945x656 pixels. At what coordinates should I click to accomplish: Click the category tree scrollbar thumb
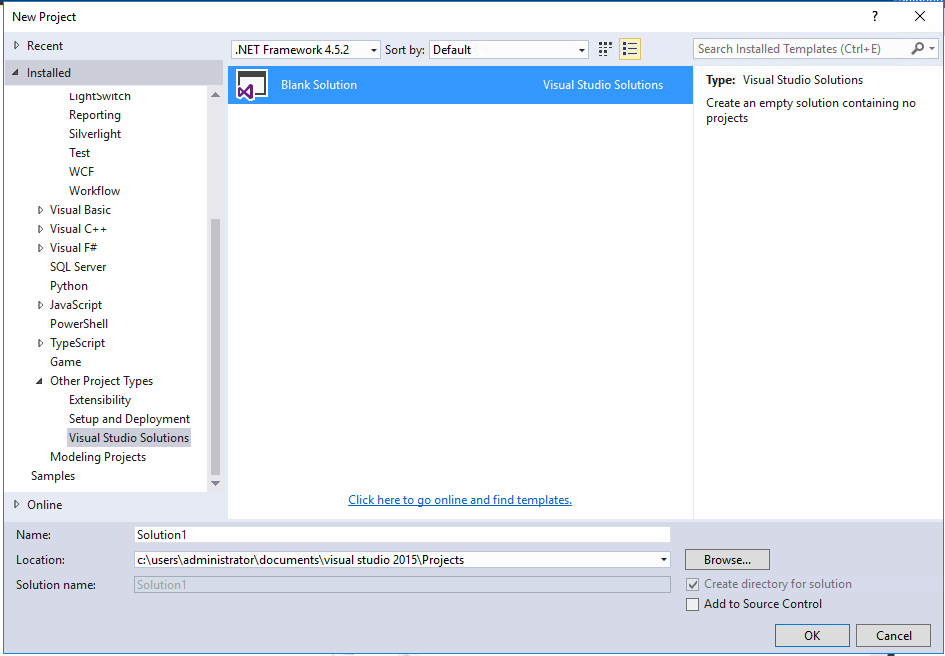pyautogui.click(x=215, y=347)
